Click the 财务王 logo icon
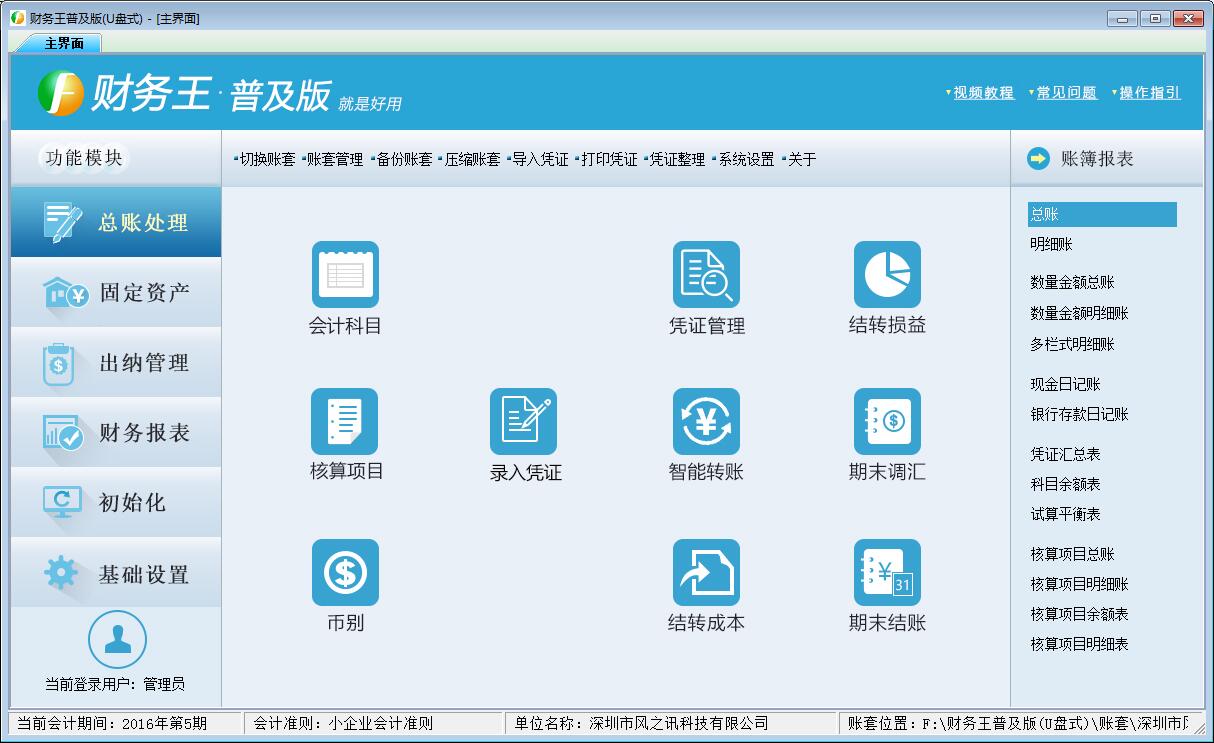This screenshot has width=1214, height=743. [61, 93]
